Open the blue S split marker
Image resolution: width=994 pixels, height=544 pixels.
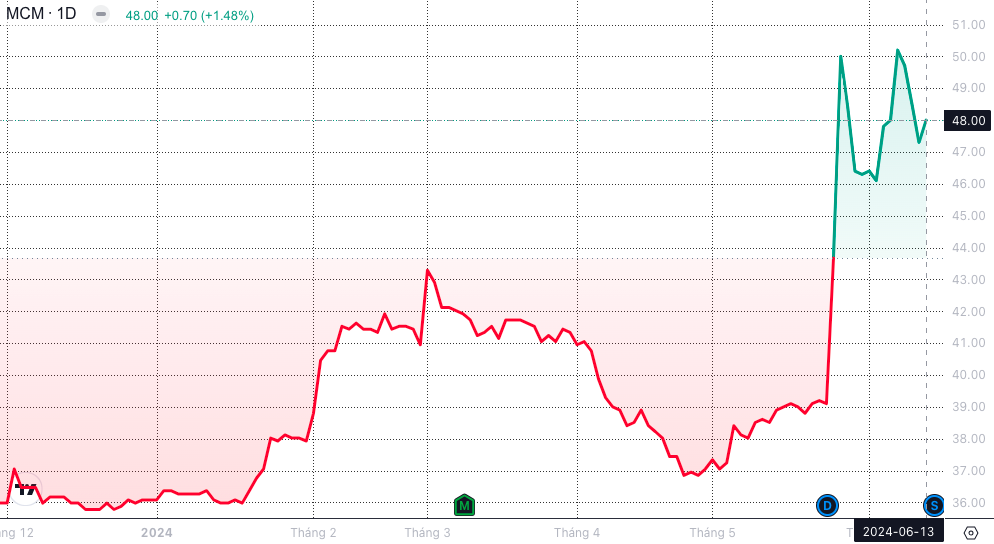pos(934,505)
